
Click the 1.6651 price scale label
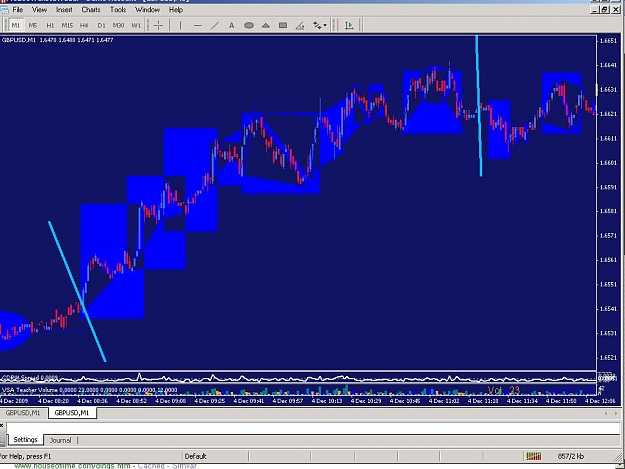point(608,41)
